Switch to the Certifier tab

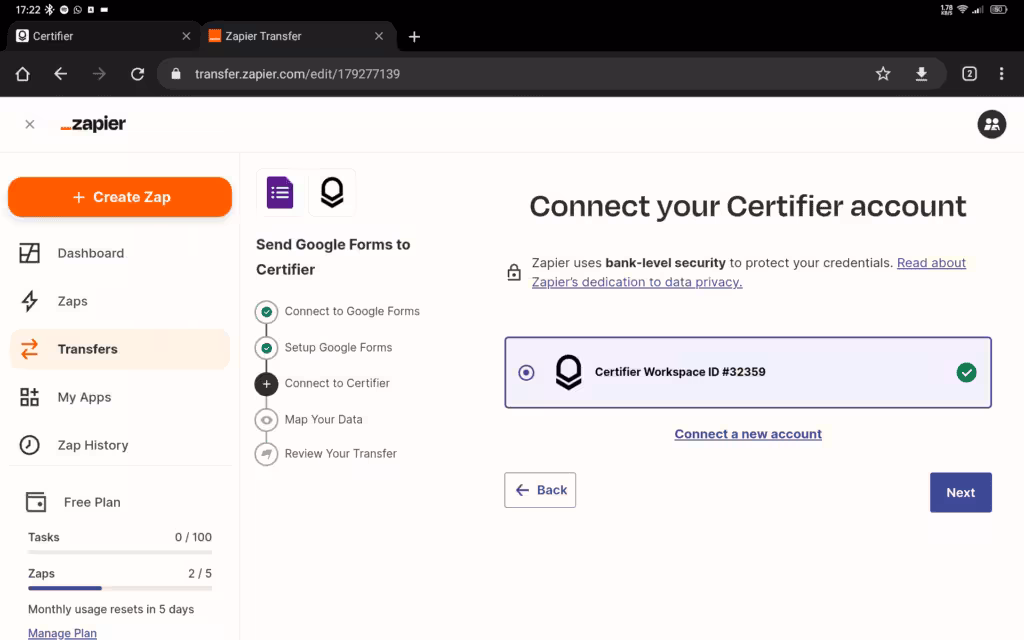click(x=104, y=36)
